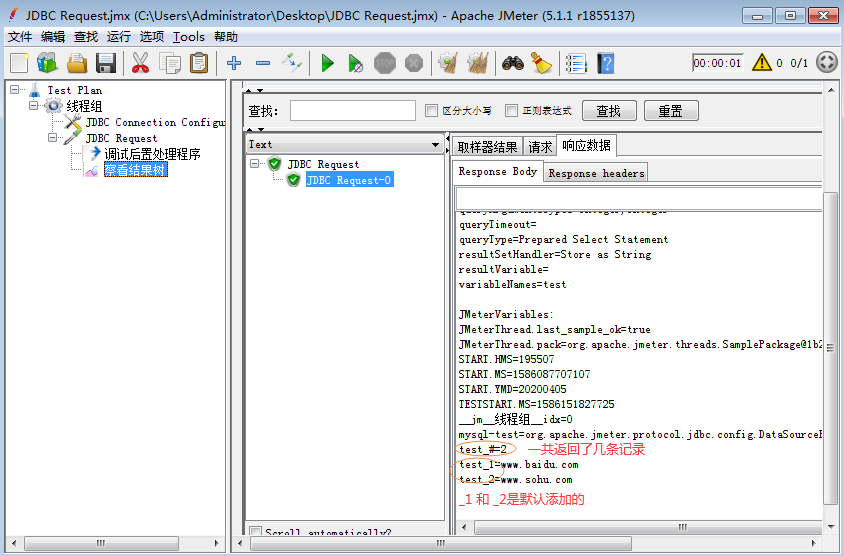Toggle 区分大小写 checkbox

pyautogui.click(x=431, y=110)
